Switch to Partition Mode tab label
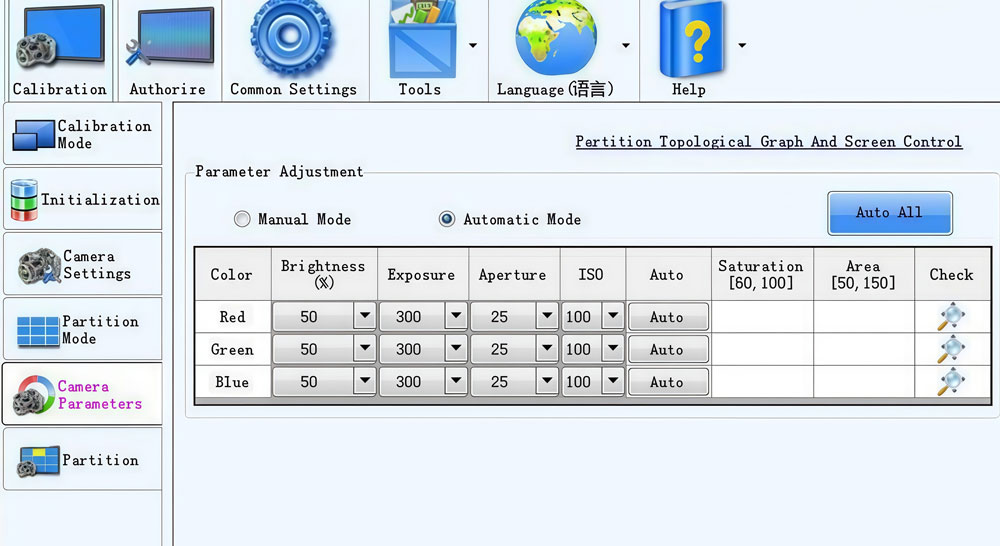Screen dimensions: 1000x546 pos(100,330)
